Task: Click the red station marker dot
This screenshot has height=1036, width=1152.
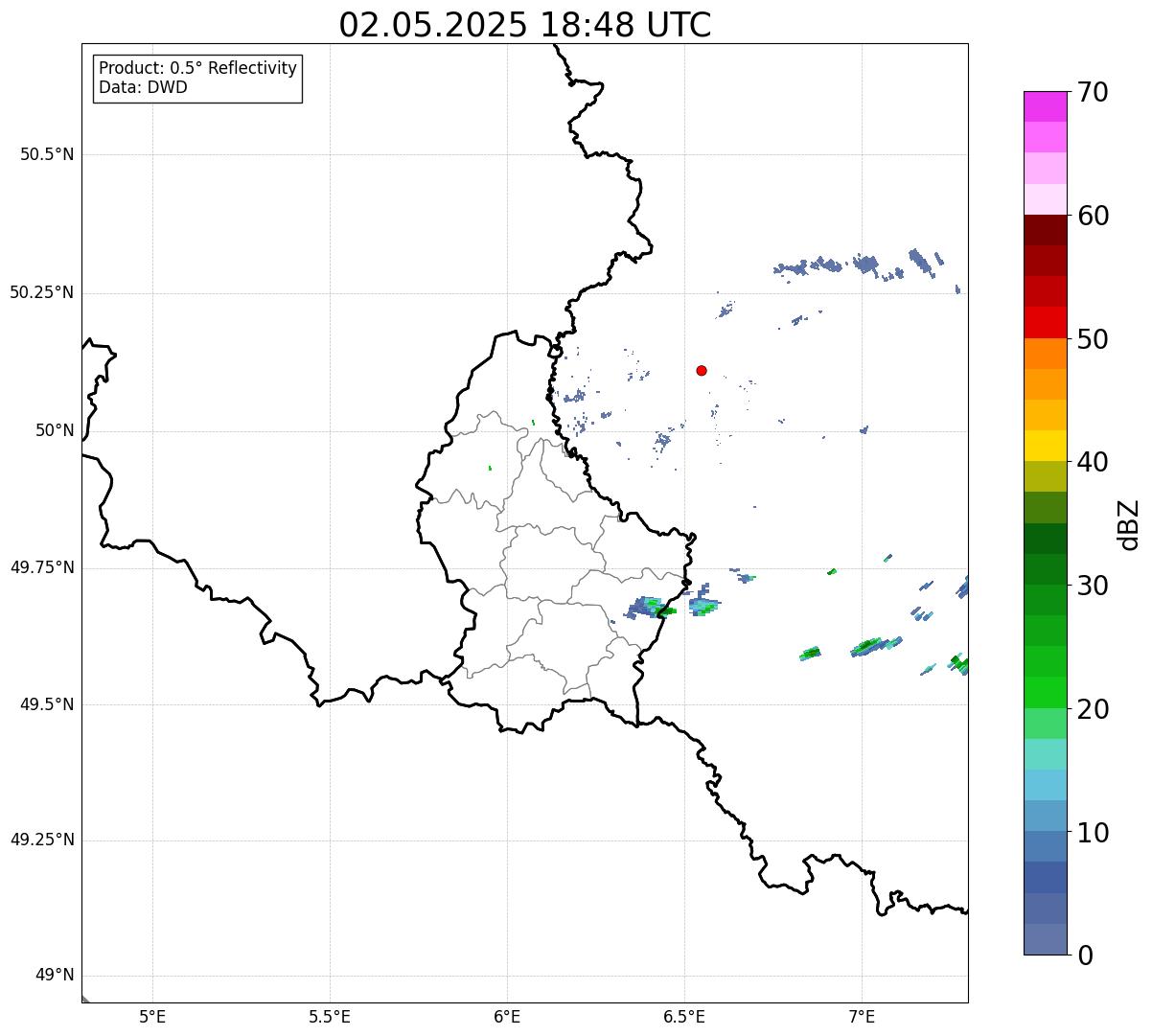Action: coord(702,370)
